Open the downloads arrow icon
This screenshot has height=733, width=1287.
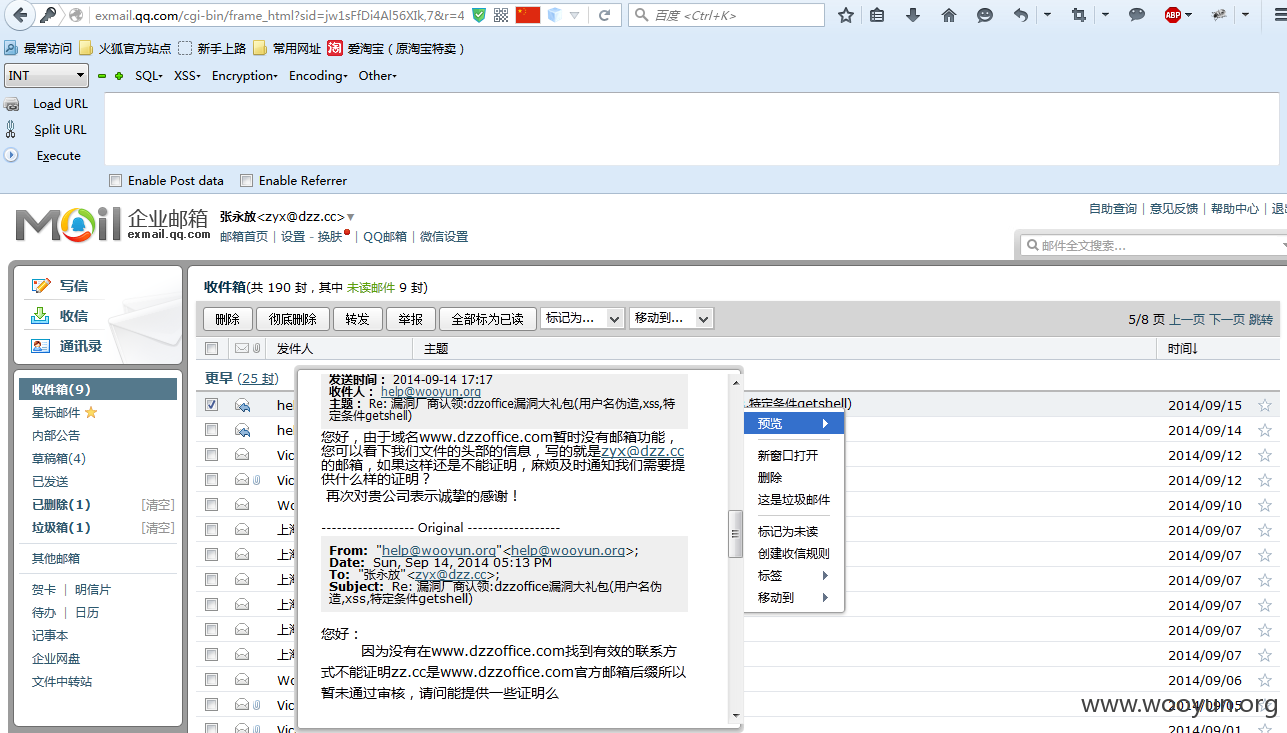click(913, 15)
